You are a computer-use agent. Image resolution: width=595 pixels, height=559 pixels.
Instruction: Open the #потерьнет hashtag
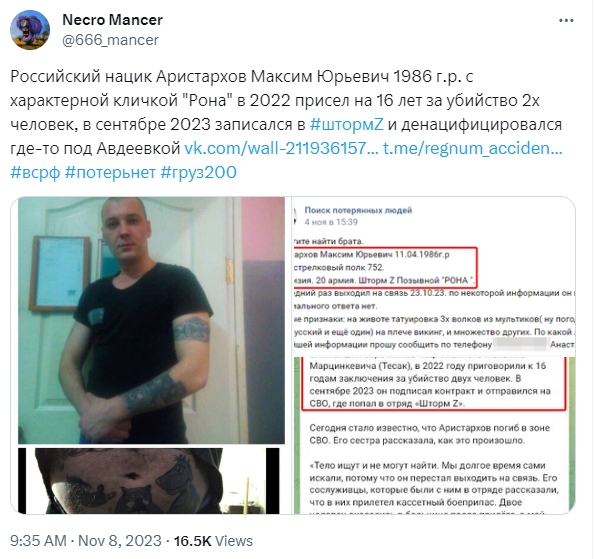click(x=110, y=172)
